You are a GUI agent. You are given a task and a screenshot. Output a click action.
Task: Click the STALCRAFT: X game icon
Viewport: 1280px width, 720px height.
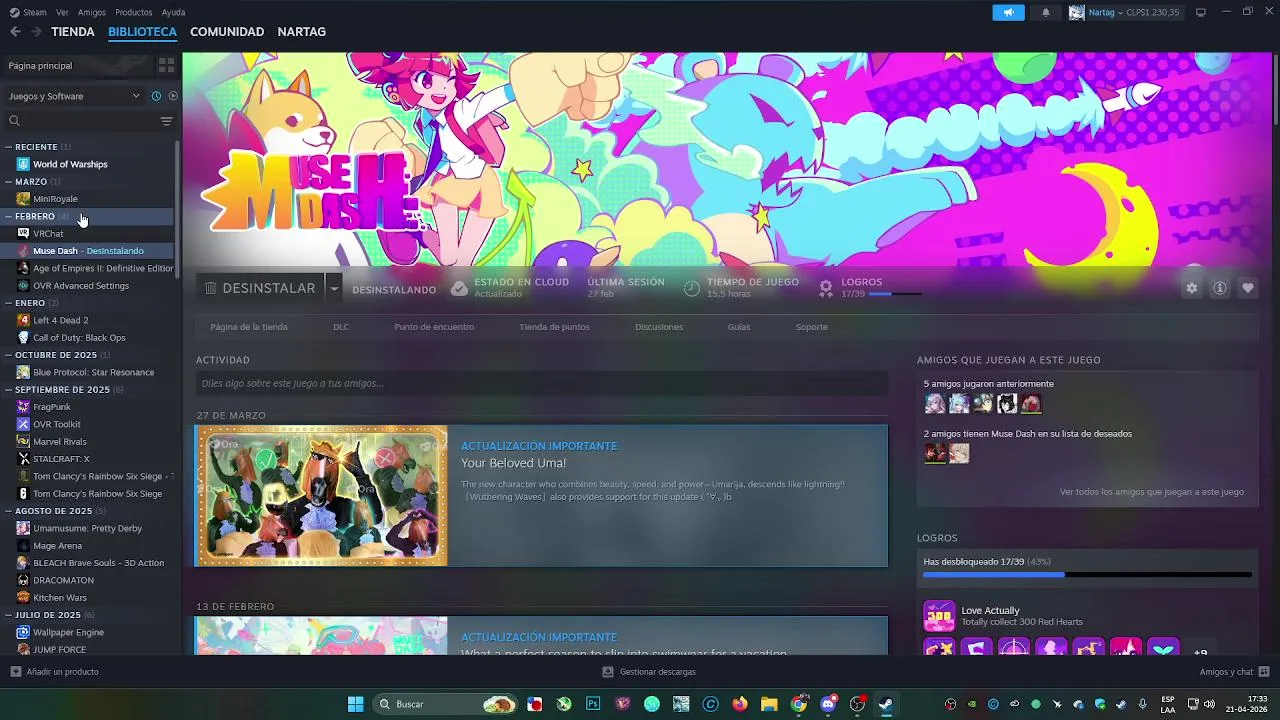click(x=23, y=459)
